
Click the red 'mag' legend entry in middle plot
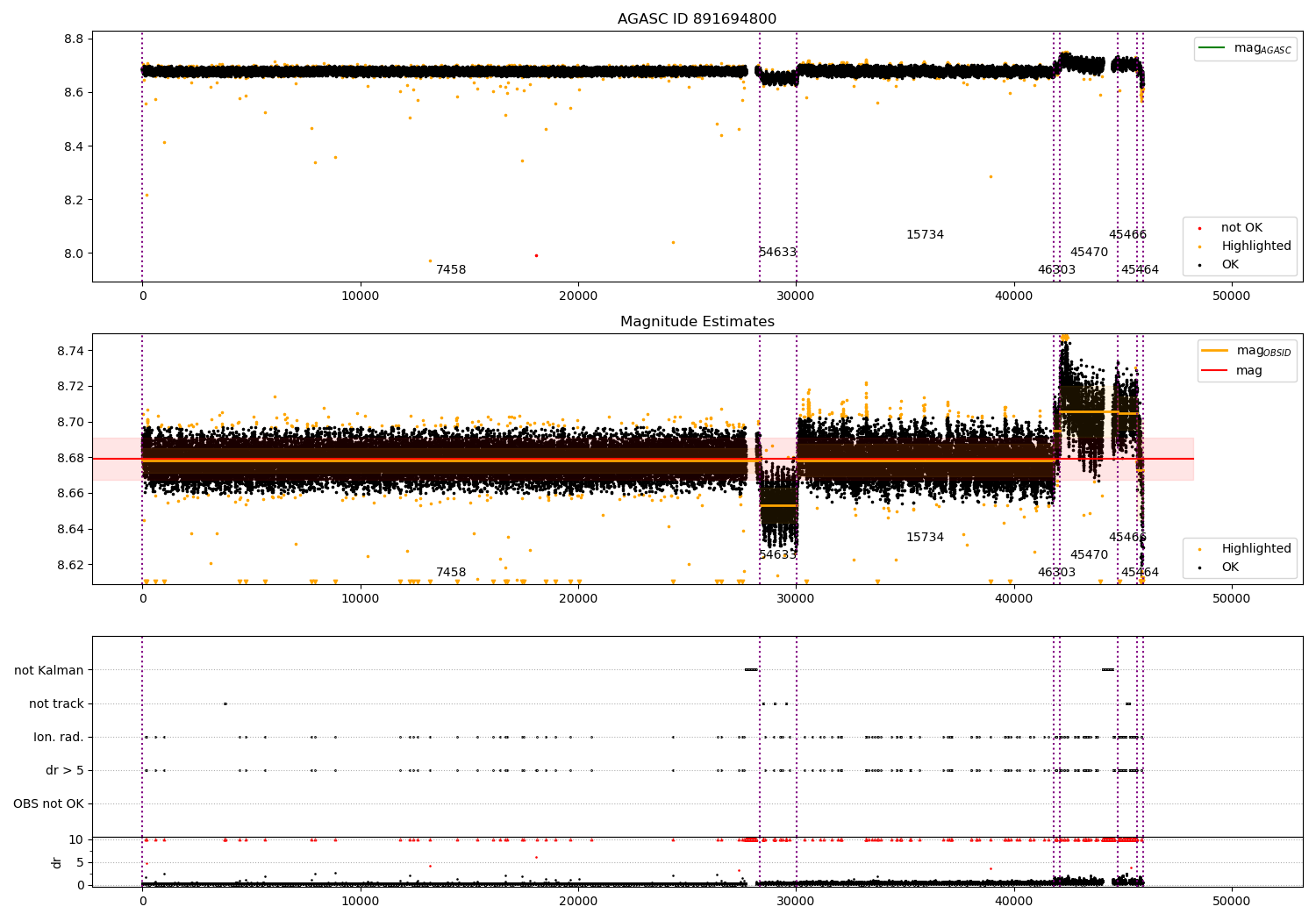point(1232,371)
